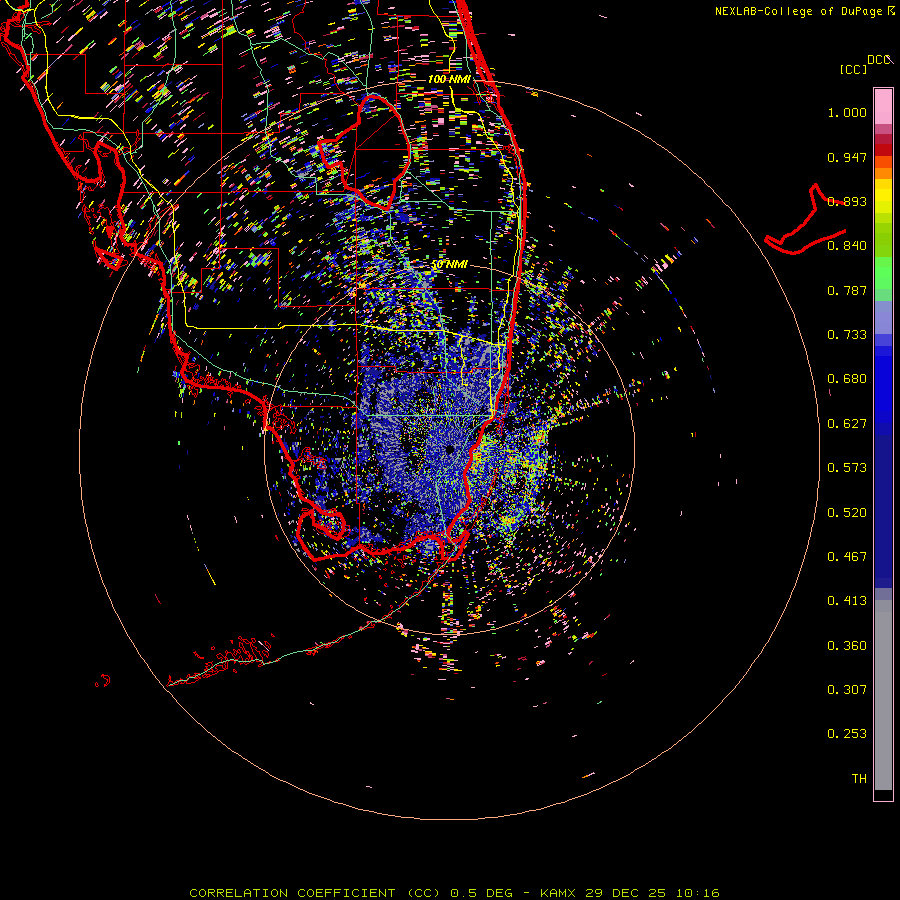900x900 pixels.
Task: Click the 50 NMI range ring label
Action: tap(449, 265)
